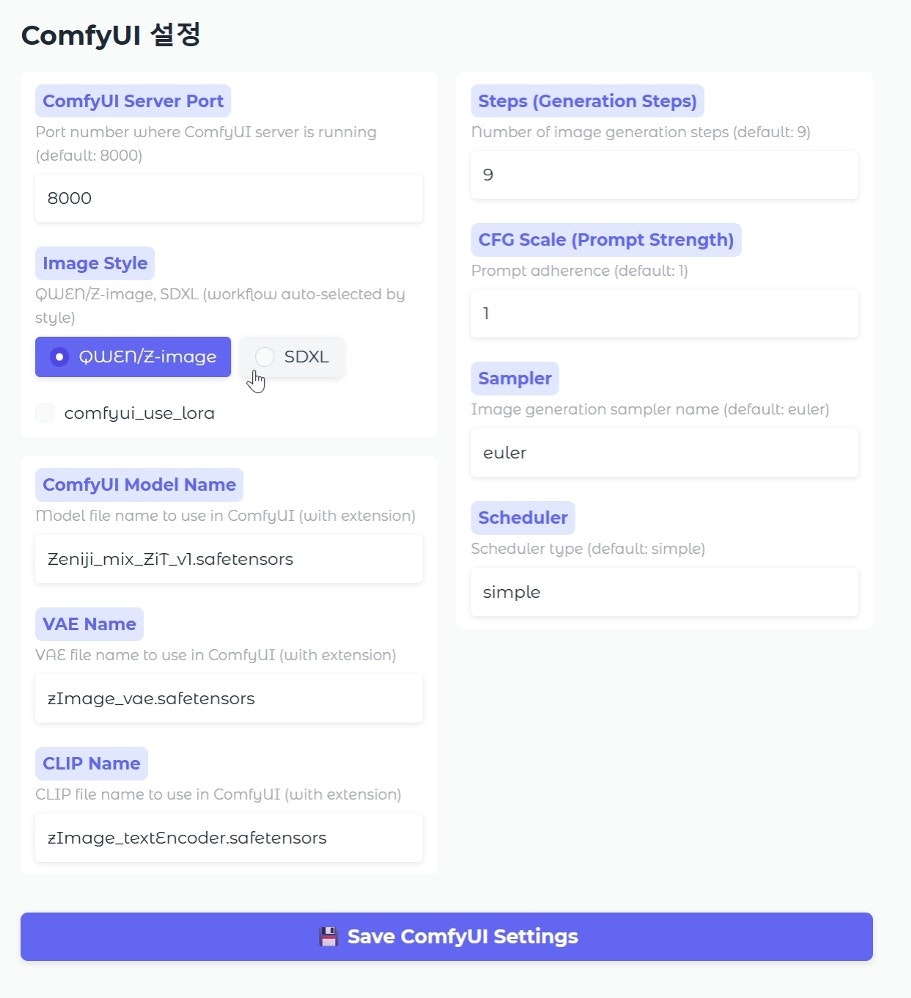Click the port number field showing 8000
Viewport: 911px width, 998px height.
coord(228,198)
